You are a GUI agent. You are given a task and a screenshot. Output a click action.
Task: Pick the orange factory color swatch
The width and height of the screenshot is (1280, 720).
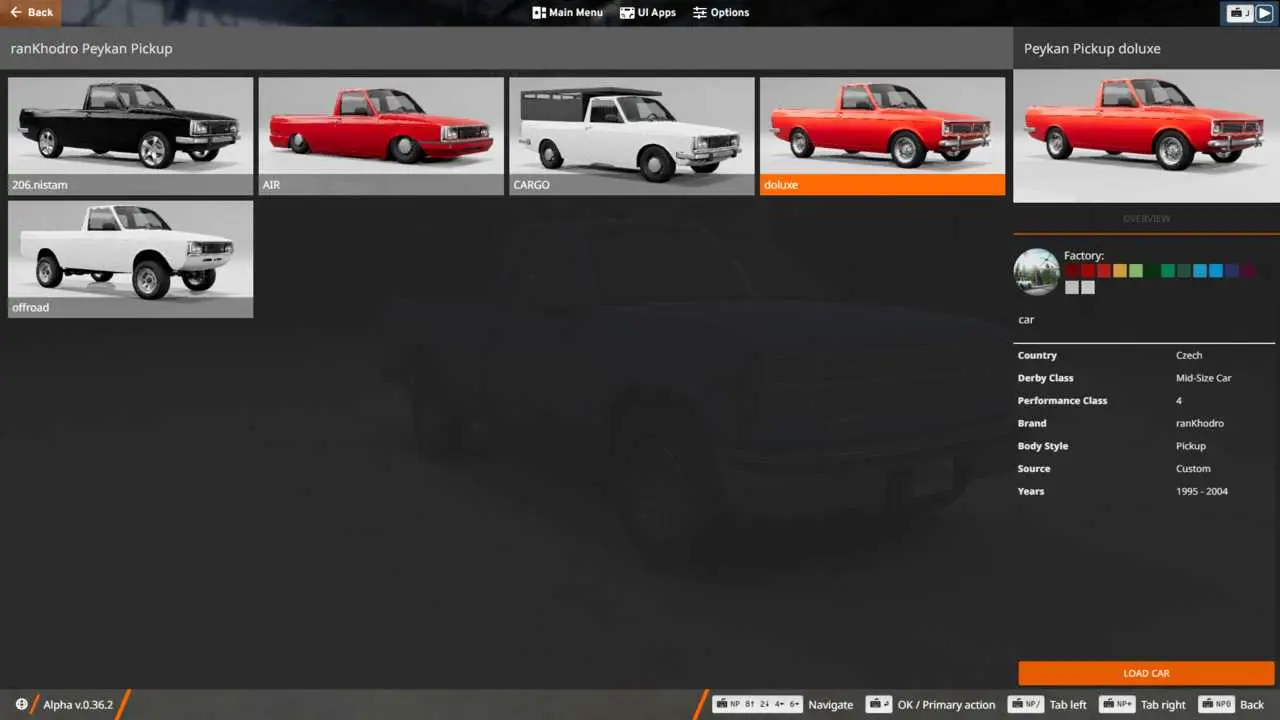tap(1120, 271)
